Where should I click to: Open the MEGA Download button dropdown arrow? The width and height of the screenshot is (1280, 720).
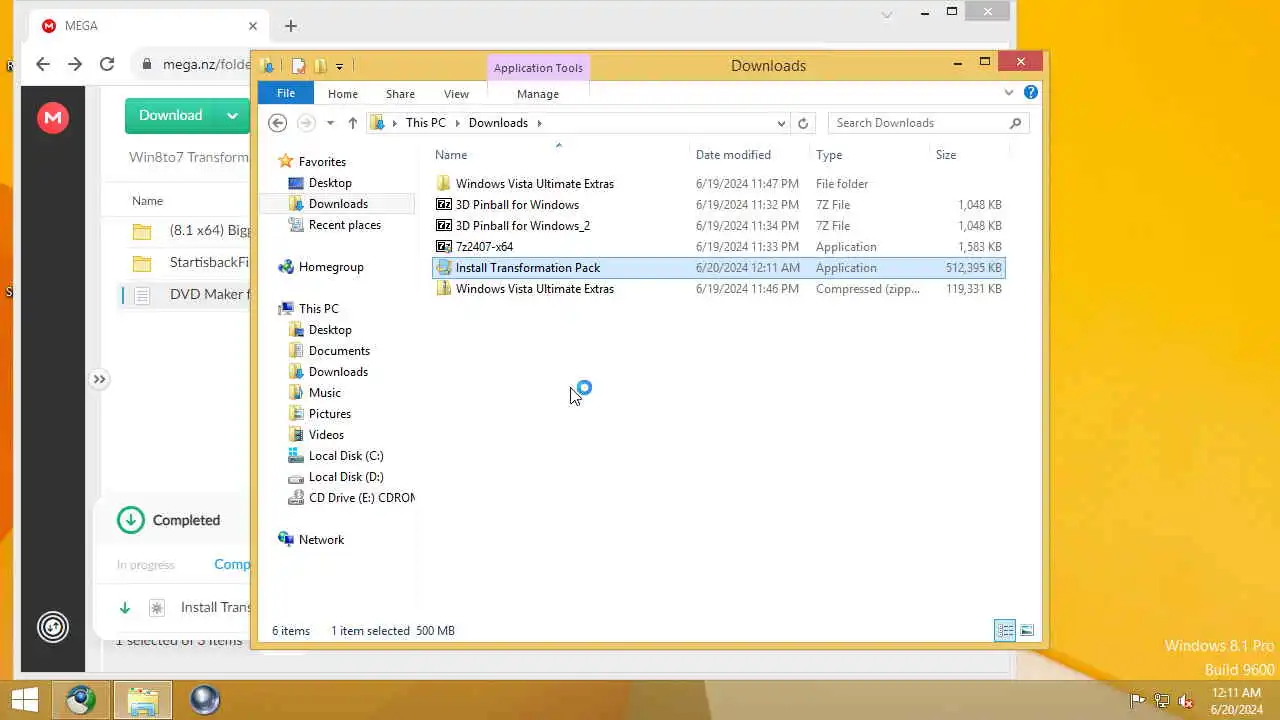pos(233,115)
